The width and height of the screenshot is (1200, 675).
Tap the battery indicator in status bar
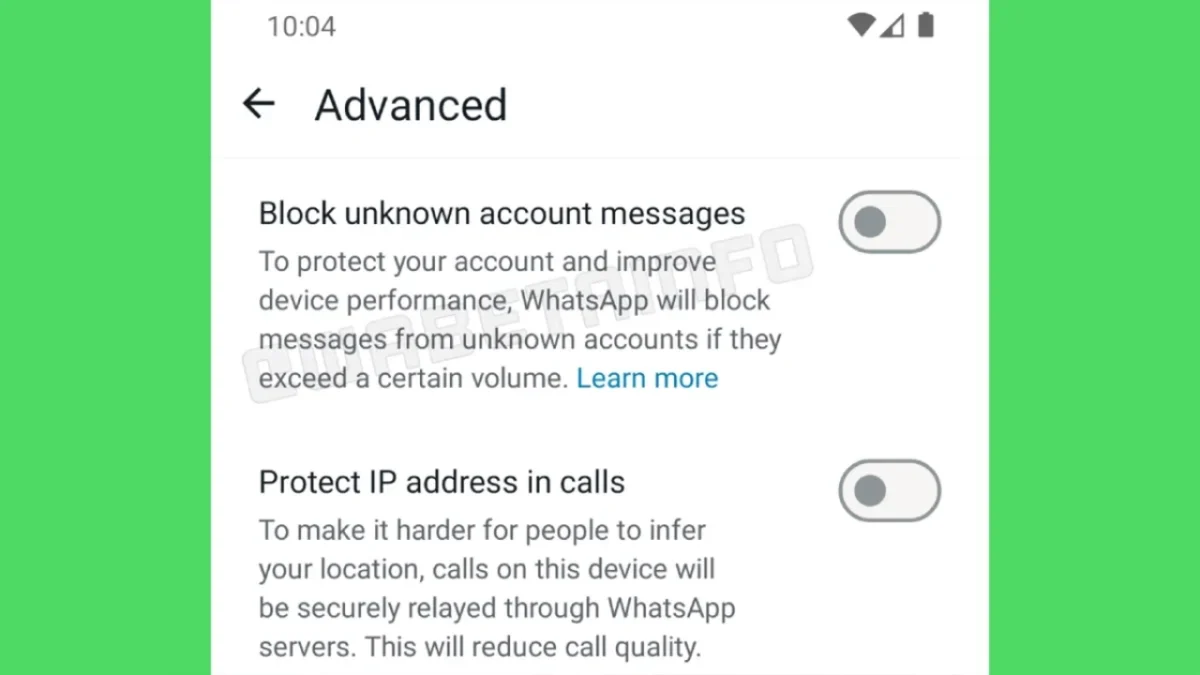[x=926, y=25]
